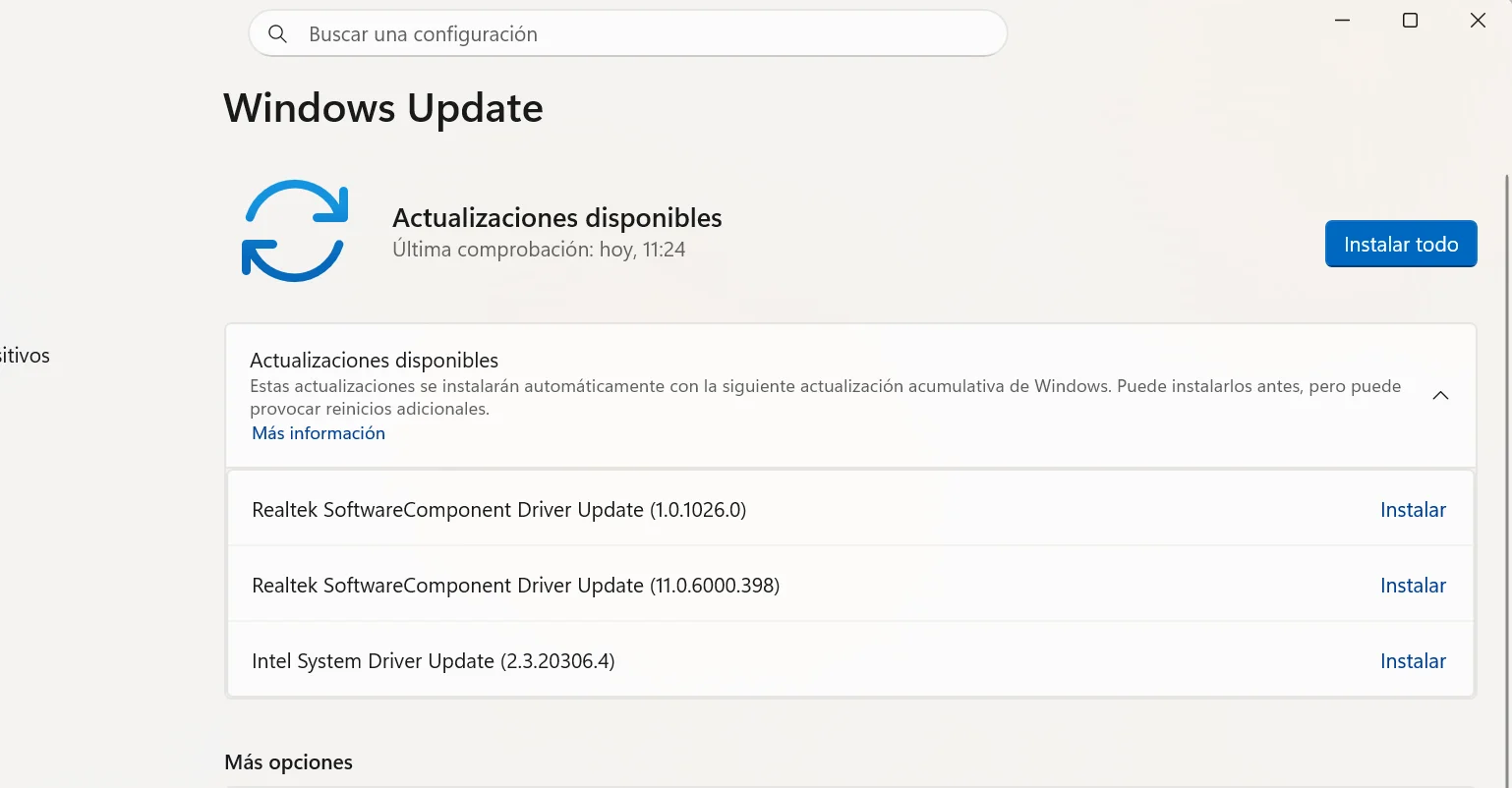Click the blue Windows Update sync arrows icon

[x=295, y=231]
